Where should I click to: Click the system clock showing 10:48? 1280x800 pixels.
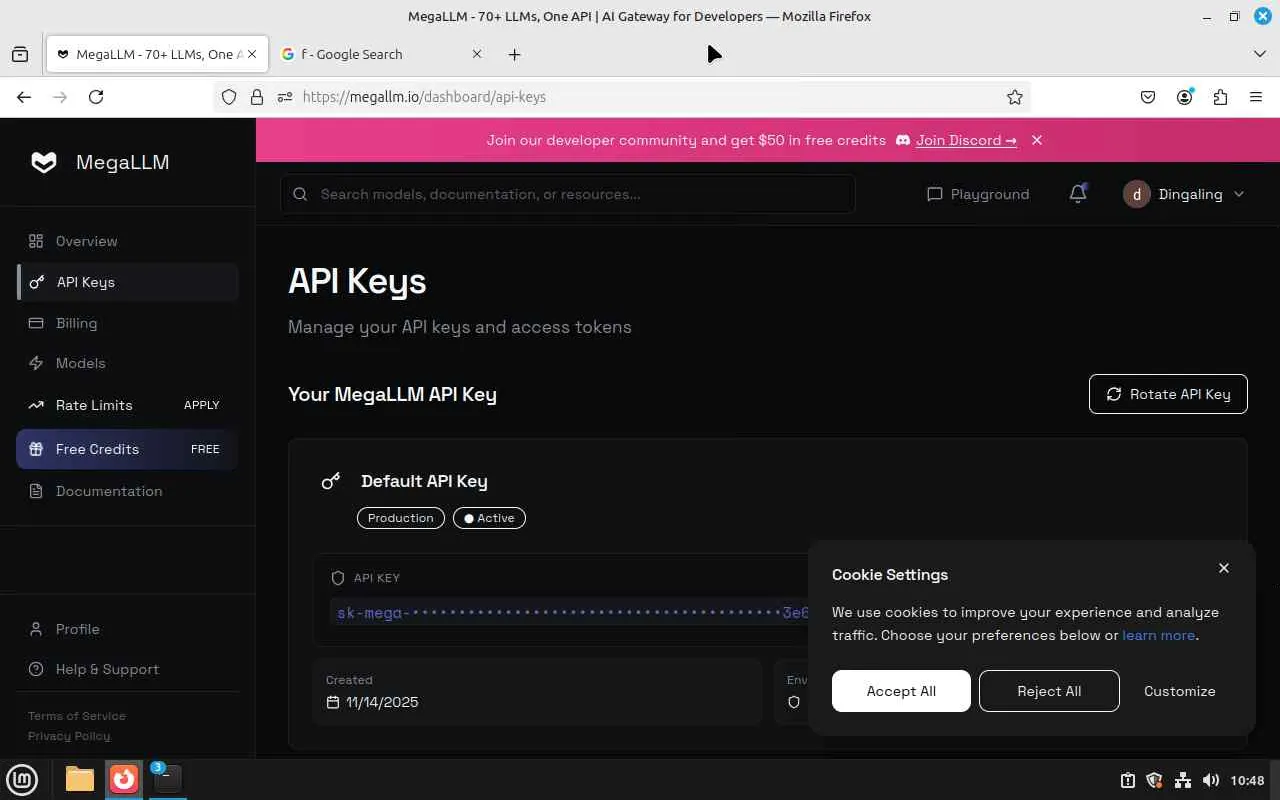1247,780
